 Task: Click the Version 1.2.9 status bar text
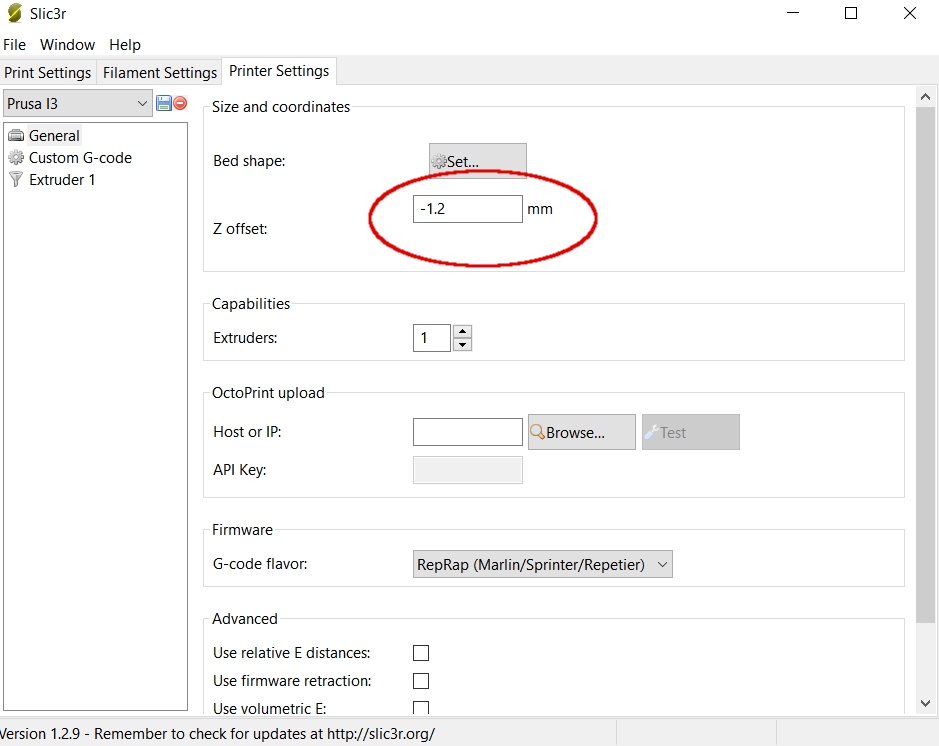(x=217, y=733)
